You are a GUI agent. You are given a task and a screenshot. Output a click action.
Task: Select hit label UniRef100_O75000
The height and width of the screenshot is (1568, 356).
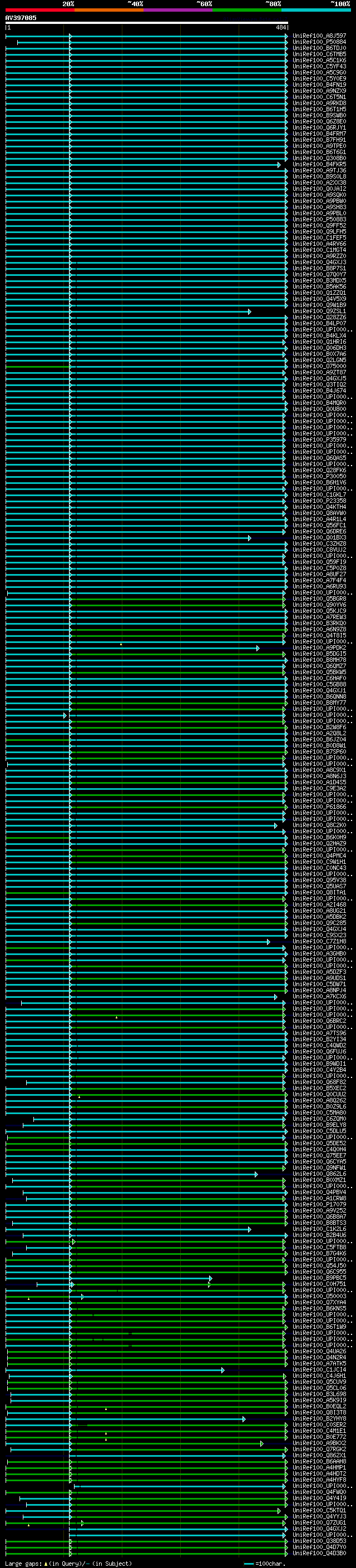(319, 367)
